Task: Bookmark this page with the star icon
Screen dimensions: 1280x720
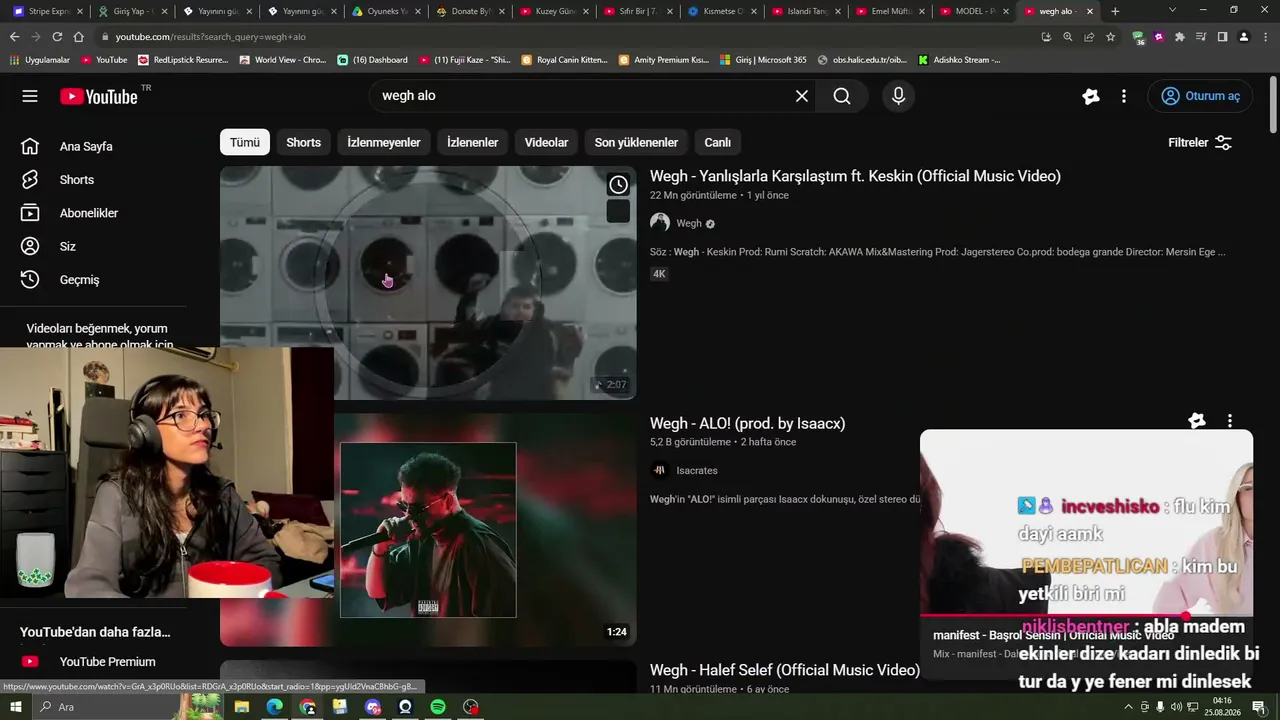Action: (1110, 37)
